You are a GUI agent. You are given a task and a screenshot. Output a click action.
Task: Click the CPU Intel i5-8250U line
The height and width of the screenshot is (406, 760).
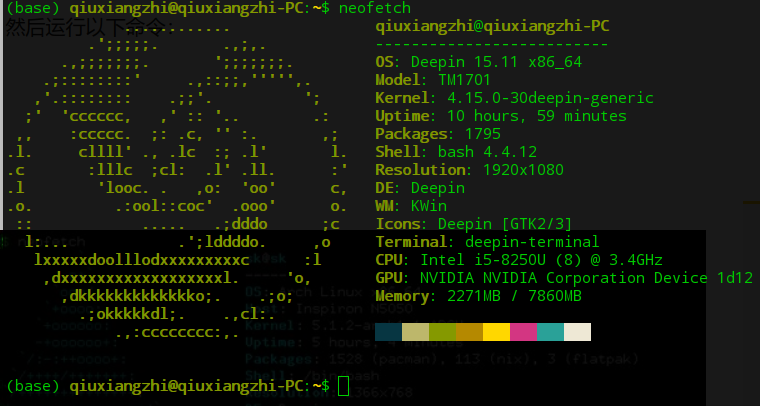519,260
